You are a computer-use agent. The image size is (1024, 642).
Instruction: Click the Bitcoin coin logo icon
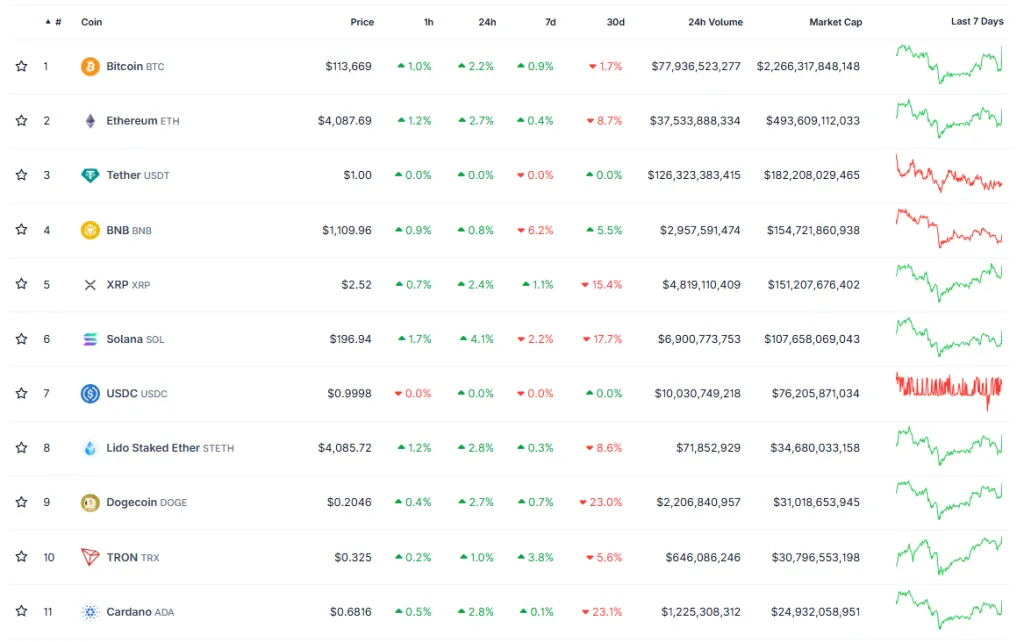[x=90, y=66]
